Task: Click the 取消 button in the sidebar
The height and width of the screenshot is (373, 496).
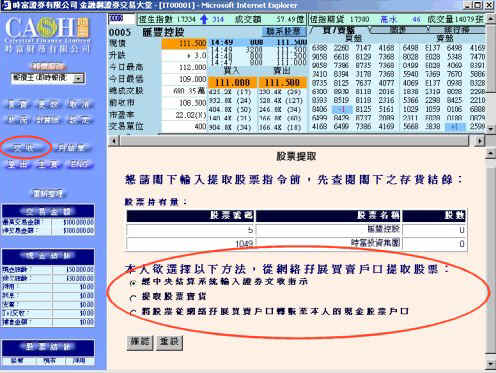Action: [x=79, y=105]
